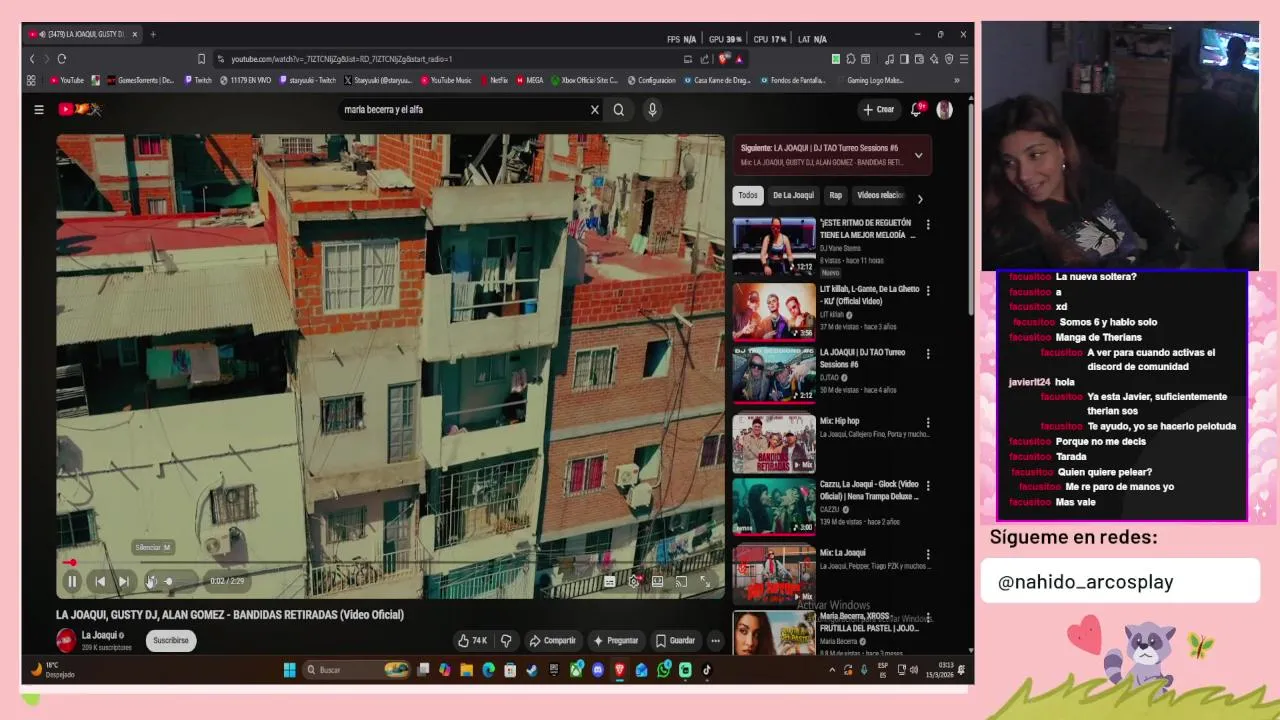
Task: Open options for DJ TAO Turreo Sessions #6
Action: pos(928,354)
